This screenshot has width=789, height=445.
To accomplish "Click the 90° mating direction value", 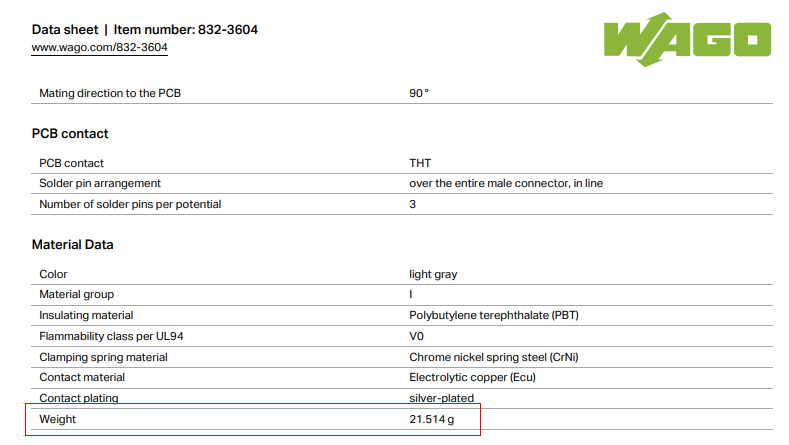I will [418, 93].
